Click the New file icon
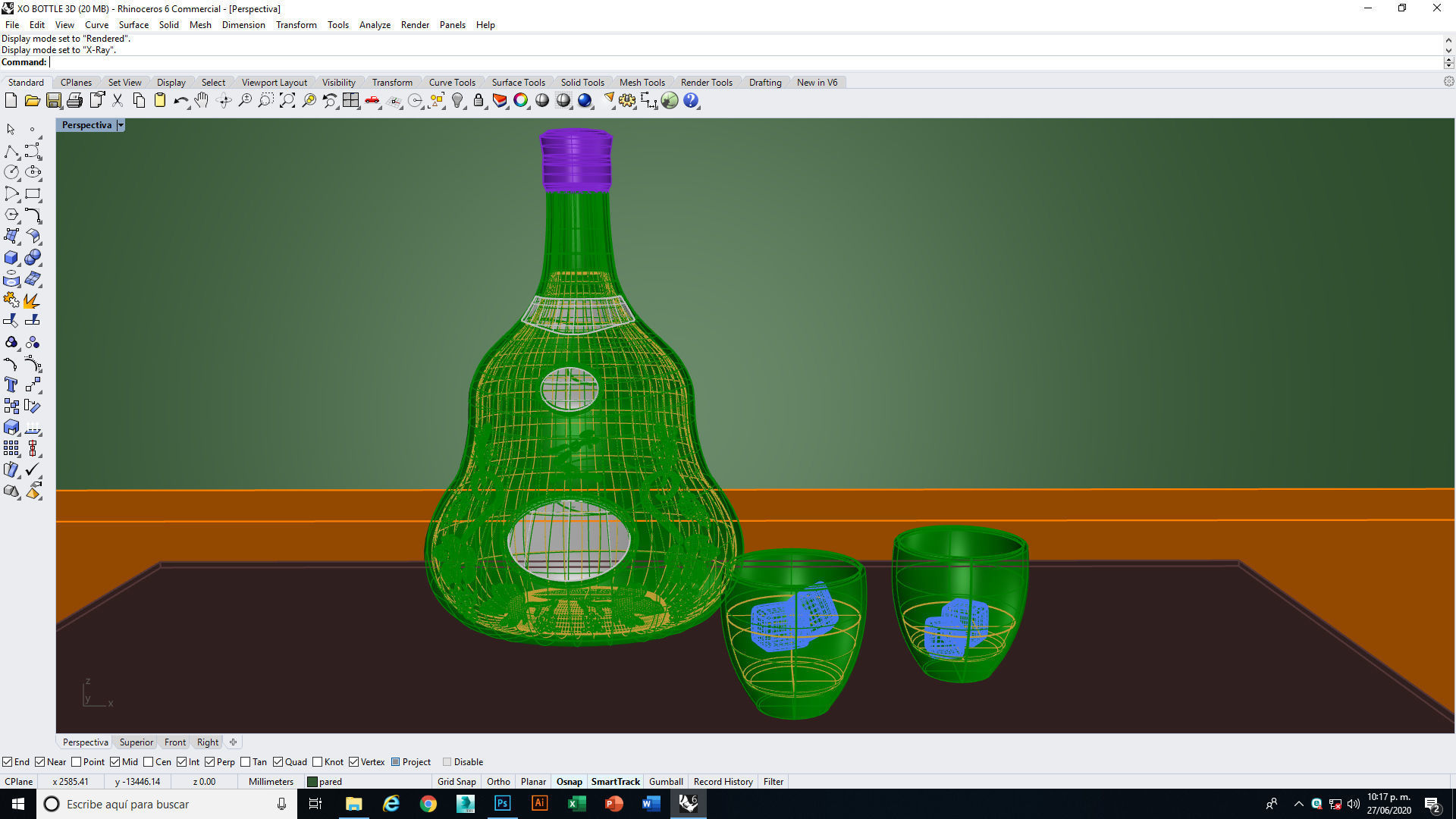 [11, 100]
